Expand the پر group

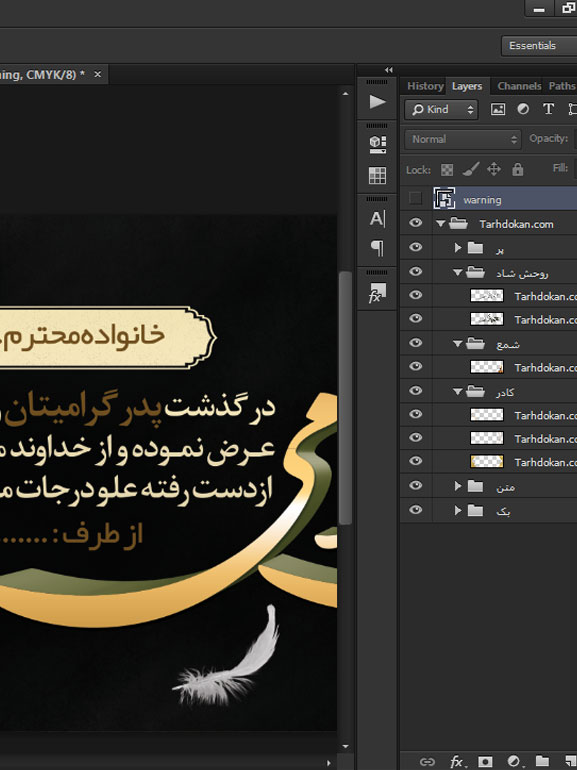458,248
